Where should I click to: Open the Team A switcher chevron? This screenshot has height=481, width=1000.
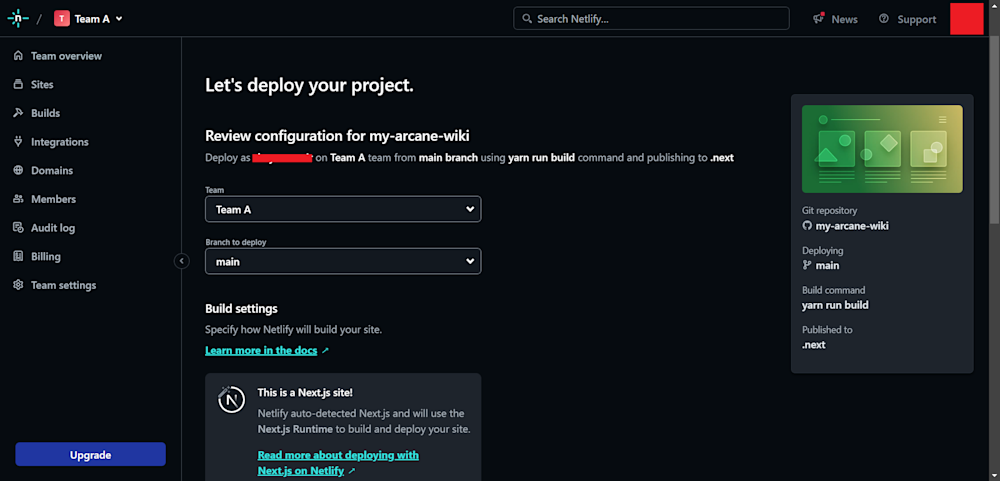tap(119, 18)
